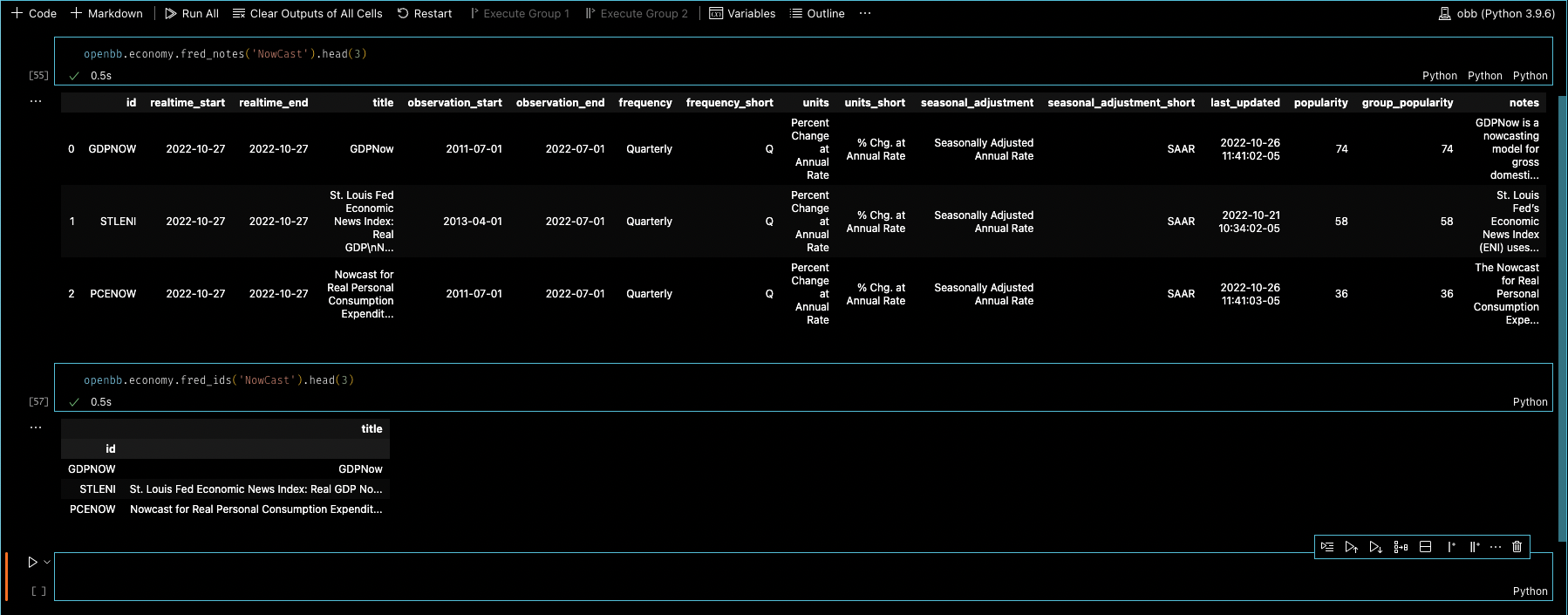Click the 'title' header in fred_ids table

(x=372, y=429)
